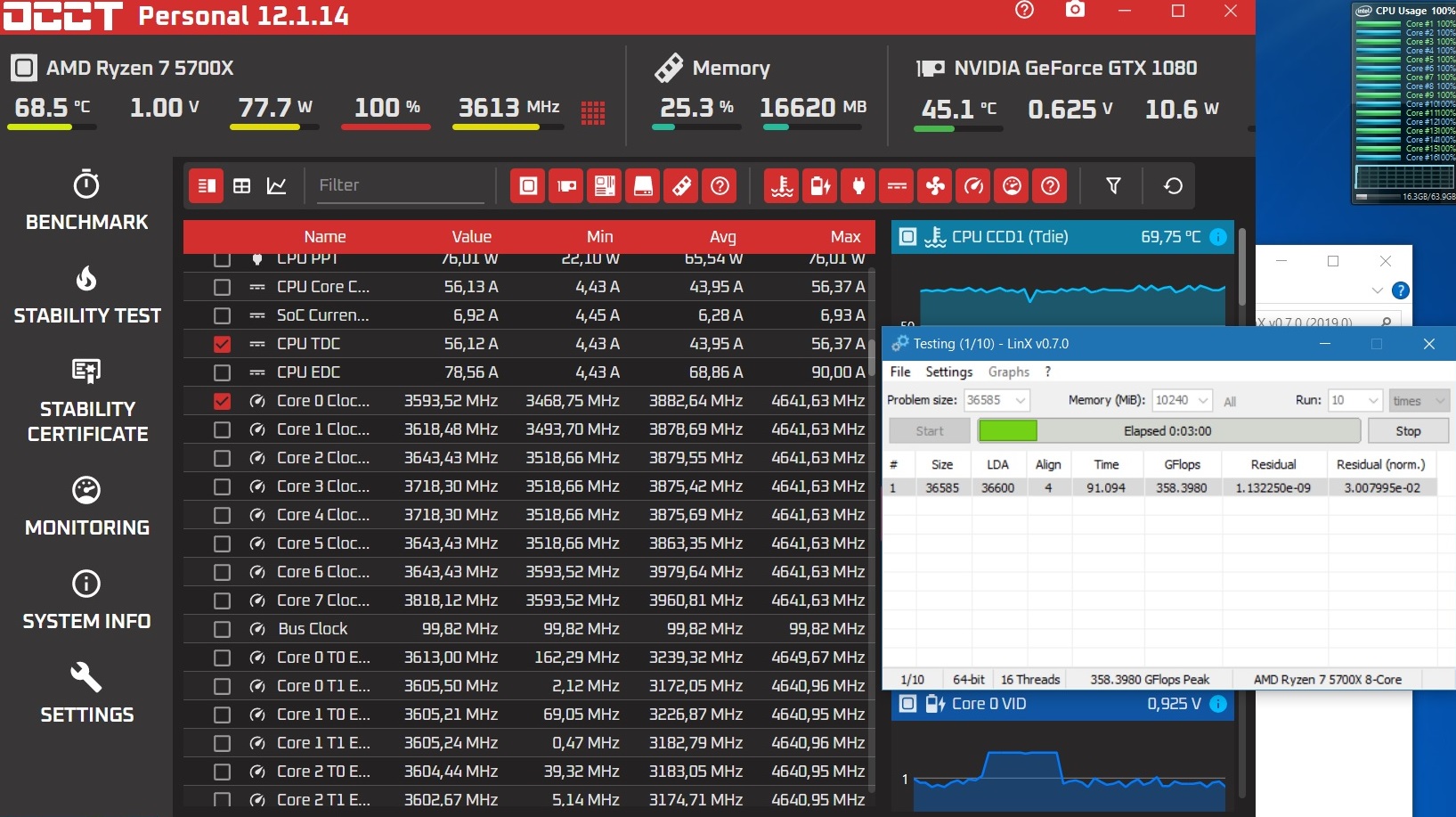Image resolution: width=1456 pixels, height=817 pixels.
Task: Open the System Info section
Action: (x=87, y=600)
